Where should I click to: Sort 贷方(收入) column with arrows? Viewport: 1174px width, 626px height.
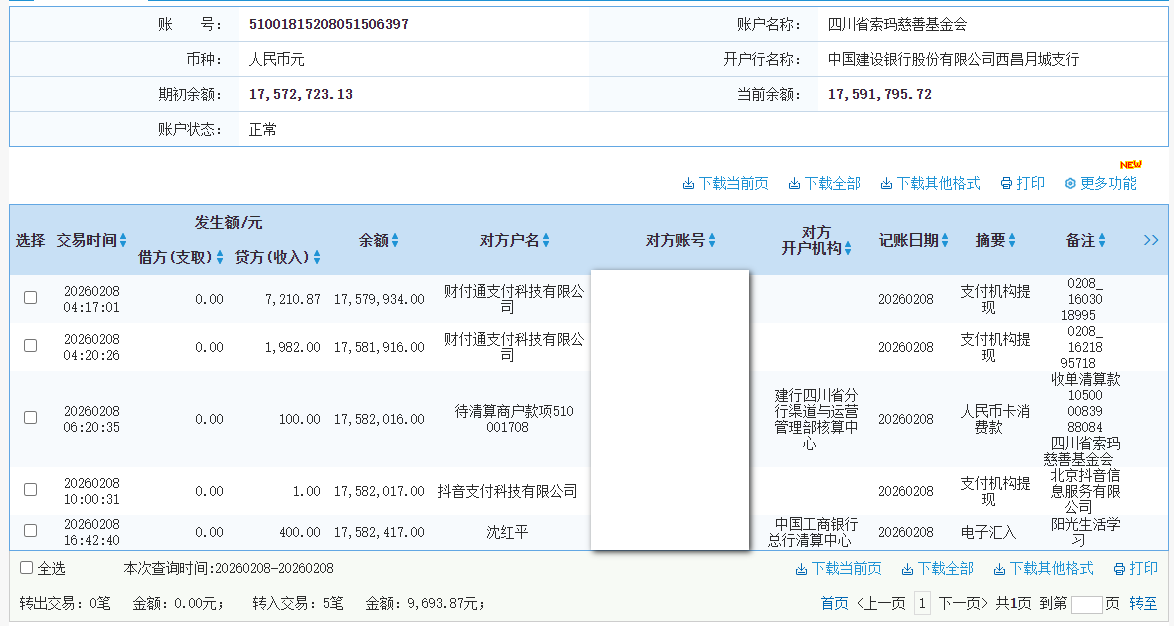pyautogui.click(x=317, y=258)
